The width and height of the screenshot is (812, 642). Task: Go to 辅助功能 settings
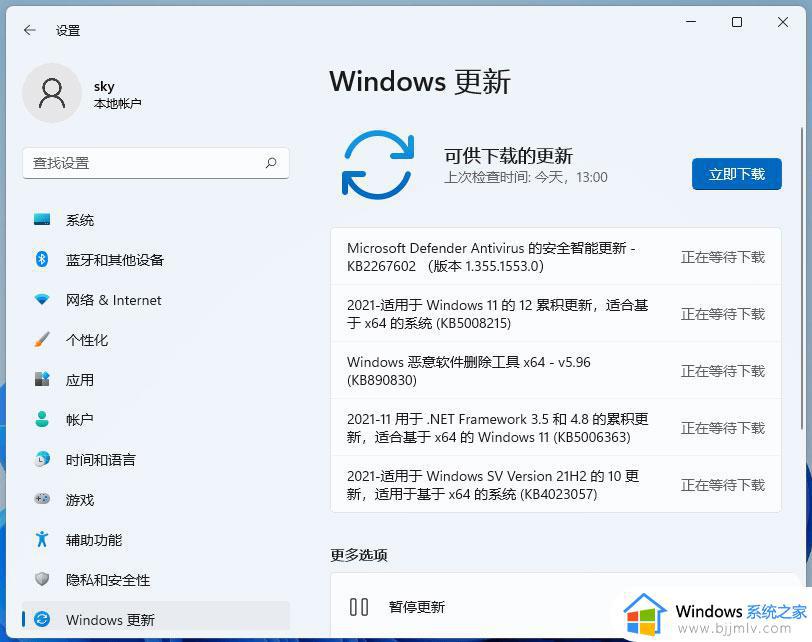click(x=155, y=539)
